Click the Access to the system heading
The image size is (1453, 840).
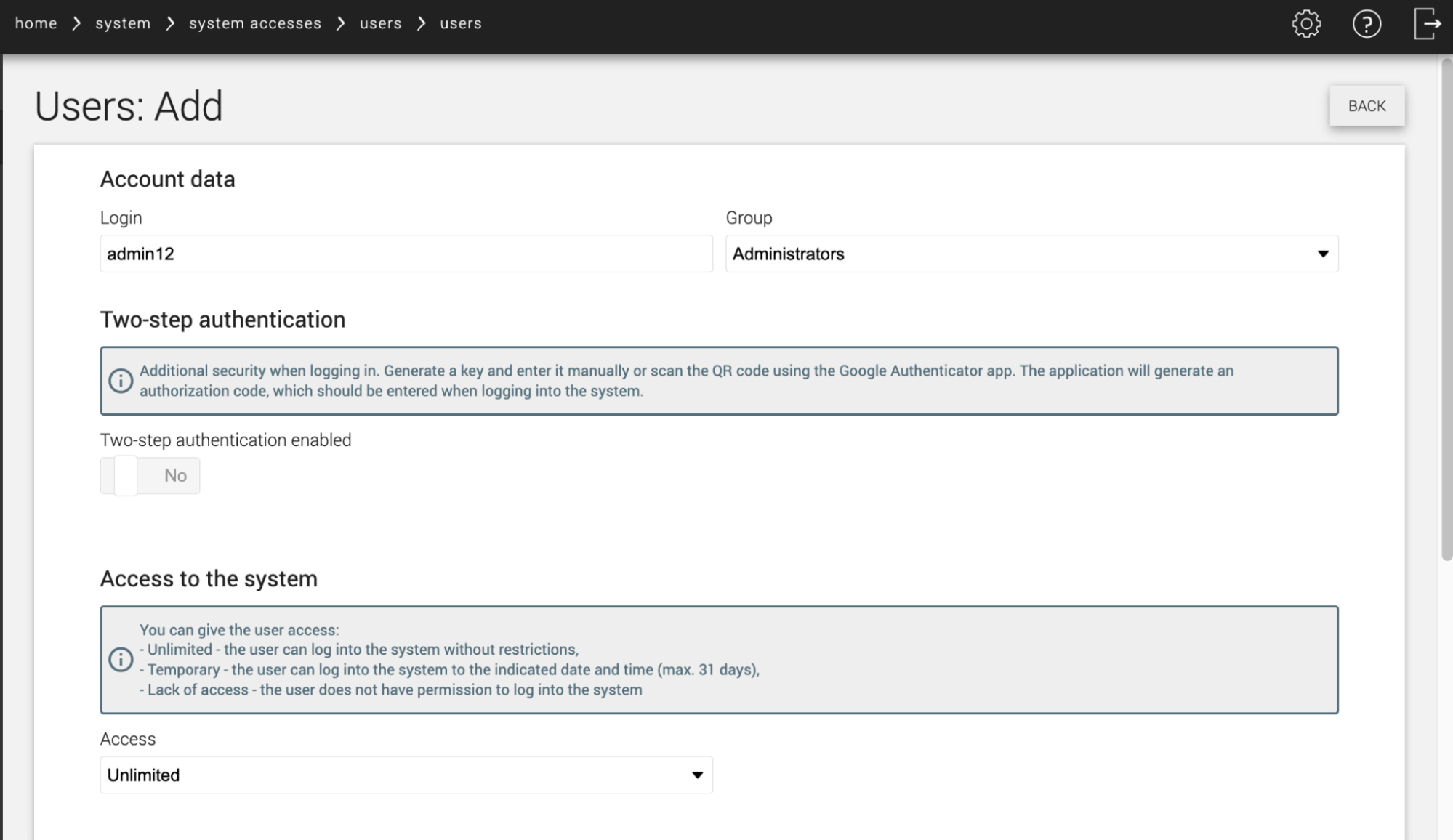coord(209,579)
